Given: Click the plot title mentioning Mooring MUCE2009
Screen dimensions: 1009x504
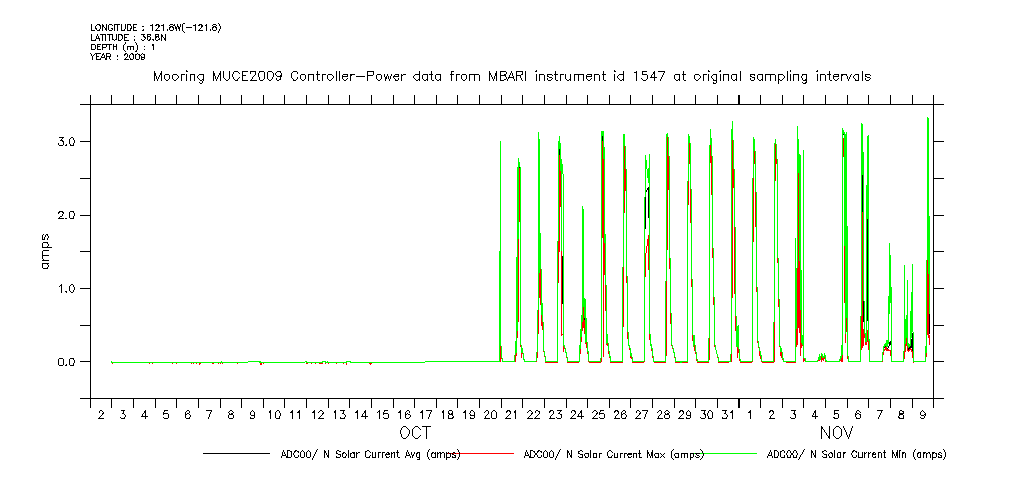Looking at the screenshot, I should 511,76.
